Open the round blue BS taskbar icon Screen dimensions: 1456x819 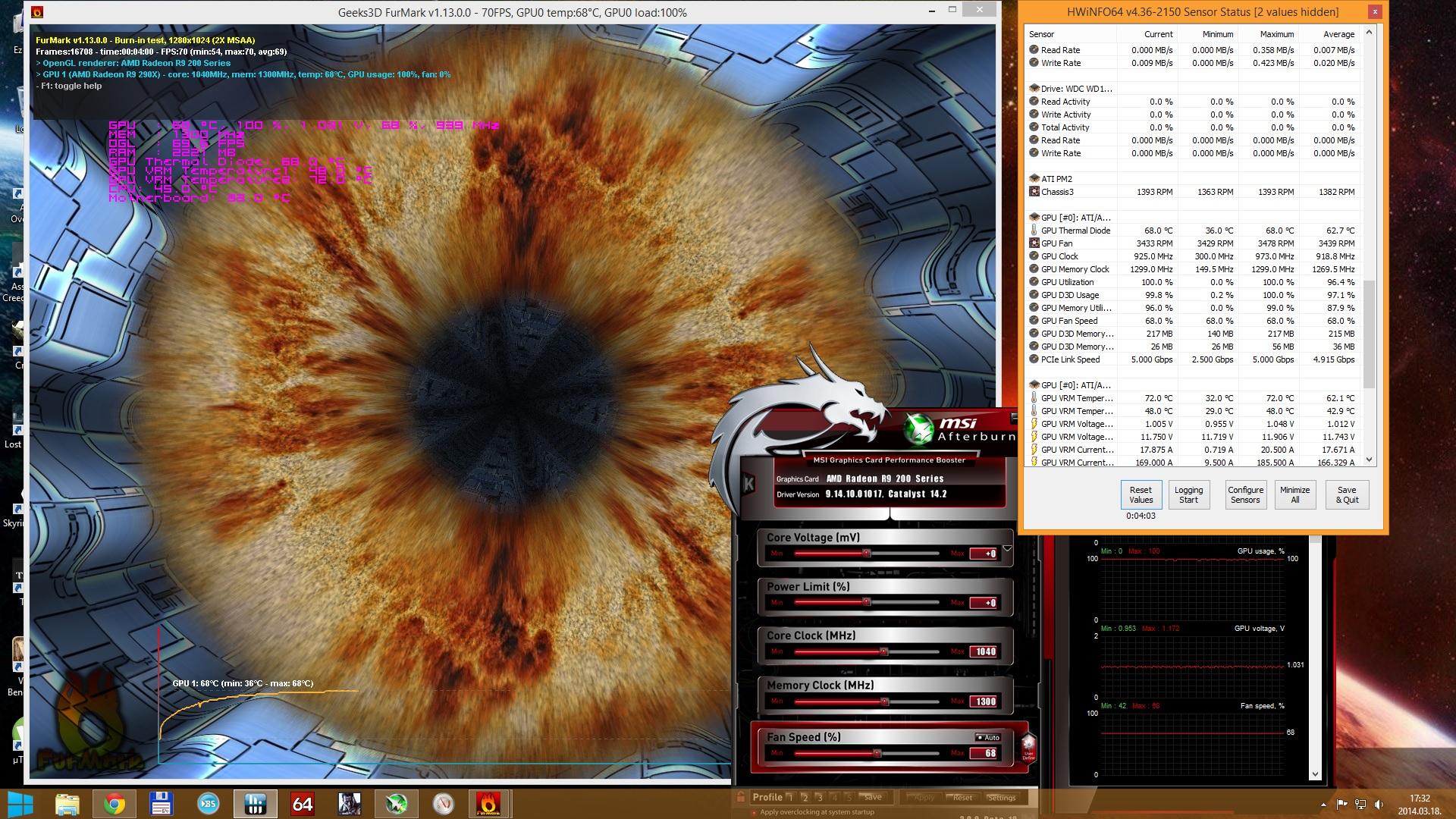coord(209,804)
